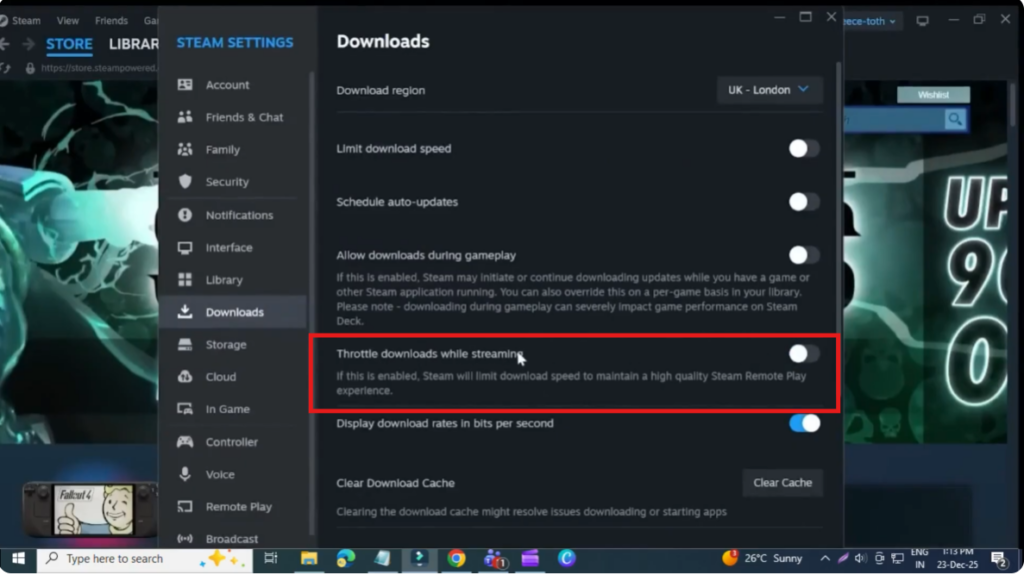Screen dimensions: 1024x575
Task: Launch Google Chrome from taskbar
Action: click(456, 558)
